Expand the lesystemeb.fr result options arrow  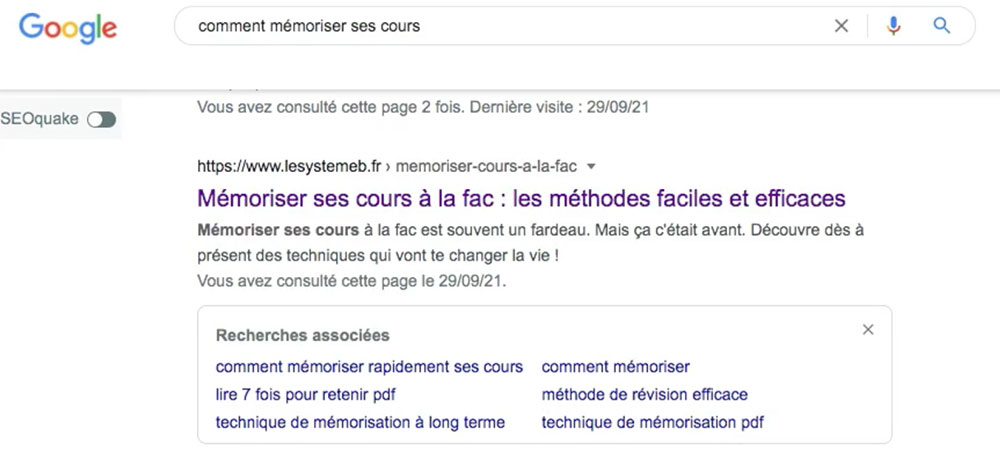[x=591, y=167]
